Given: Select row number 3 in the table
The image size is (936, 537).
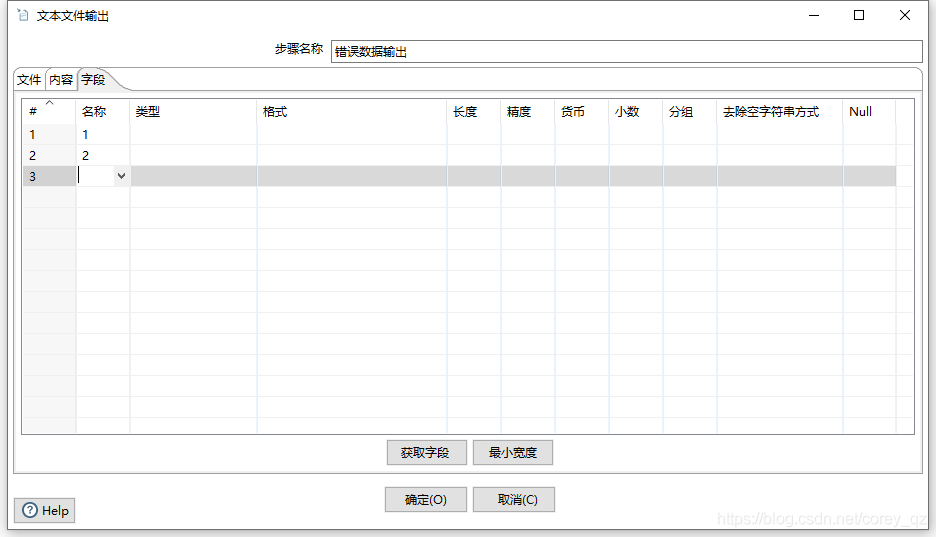Looking at the screenshot, I should pyautogui.click(x=49, y=176).
